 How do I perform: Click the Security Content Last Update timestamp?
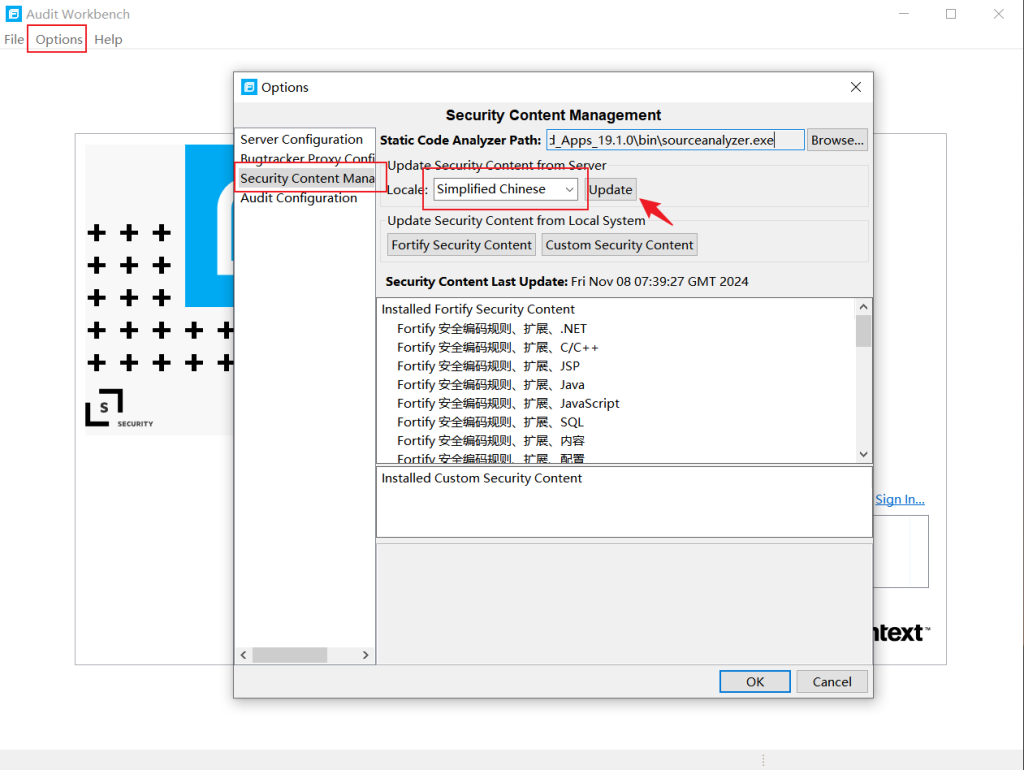pos(660,281)
